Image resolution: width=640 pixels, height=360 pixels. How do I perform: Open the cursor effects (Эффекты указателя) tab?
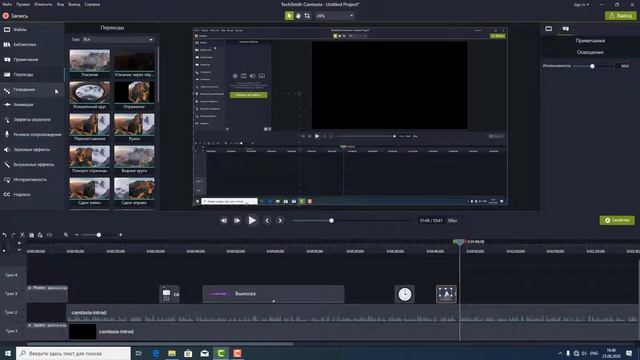click(32, 120)
